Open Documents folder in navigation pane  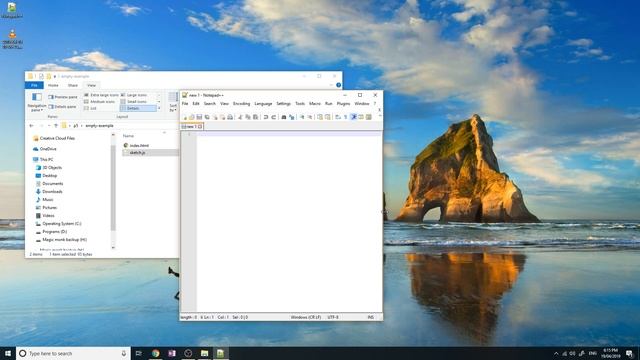point(49,184)
